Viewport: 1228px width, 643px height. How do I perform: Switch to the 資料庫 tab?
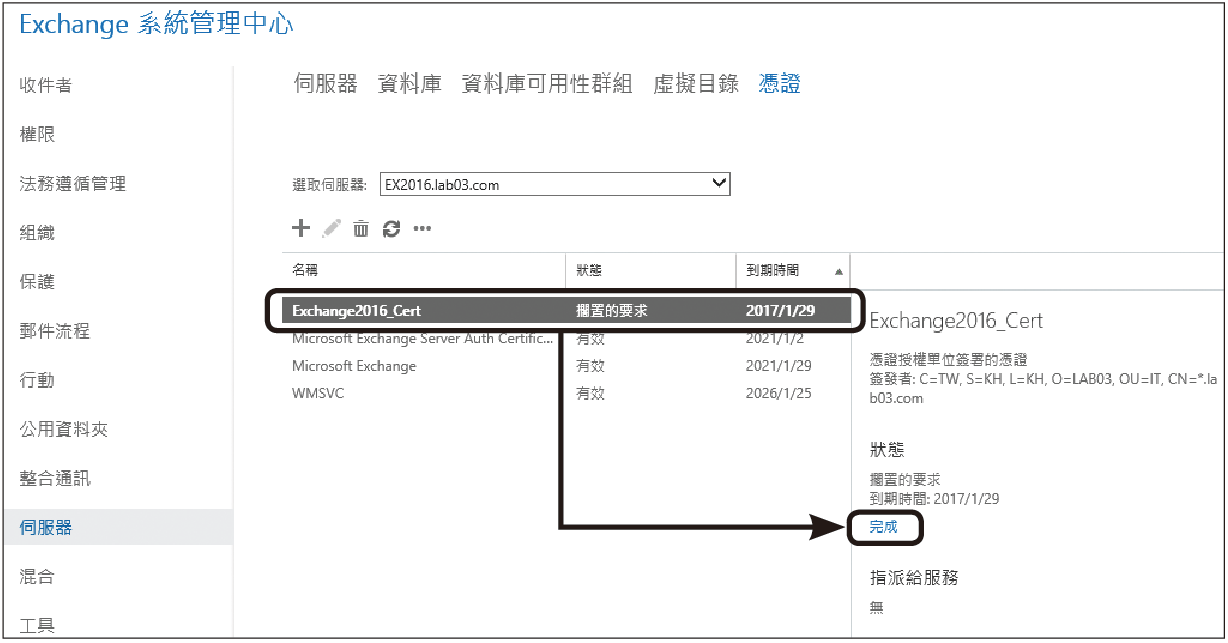410,84
